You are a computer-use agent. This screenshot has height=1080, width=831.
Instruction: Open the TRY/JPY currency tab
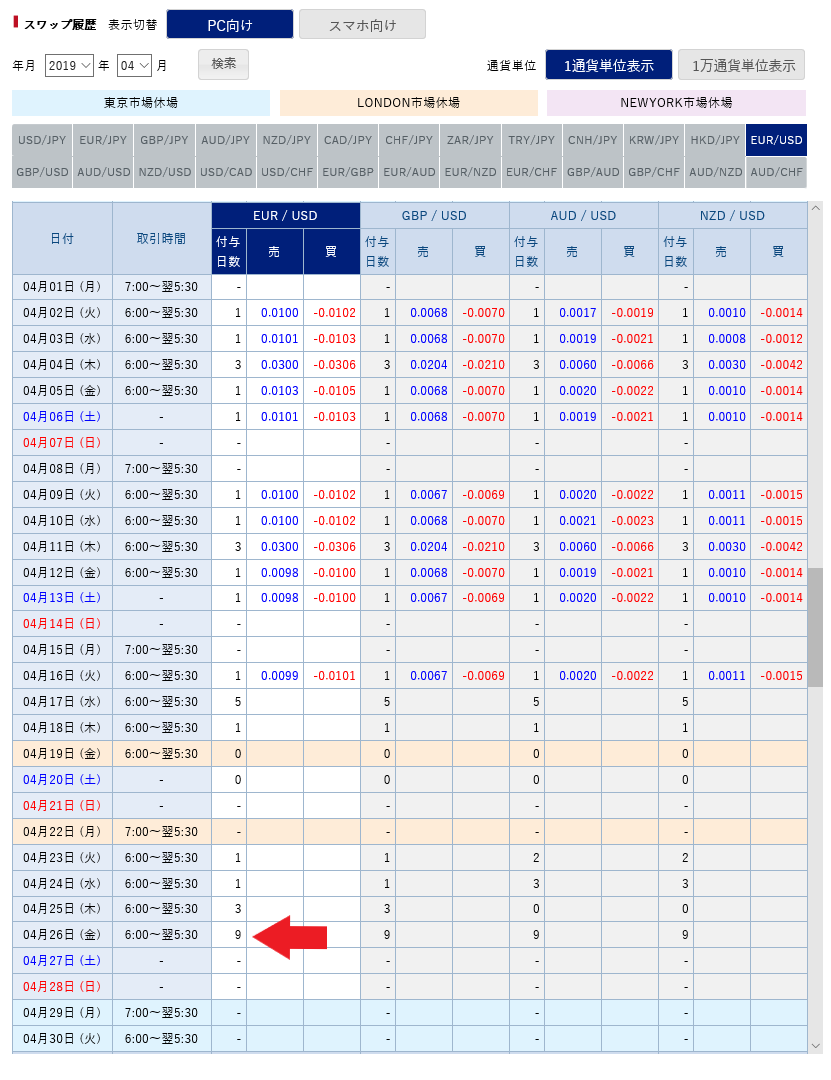(531, 140)
